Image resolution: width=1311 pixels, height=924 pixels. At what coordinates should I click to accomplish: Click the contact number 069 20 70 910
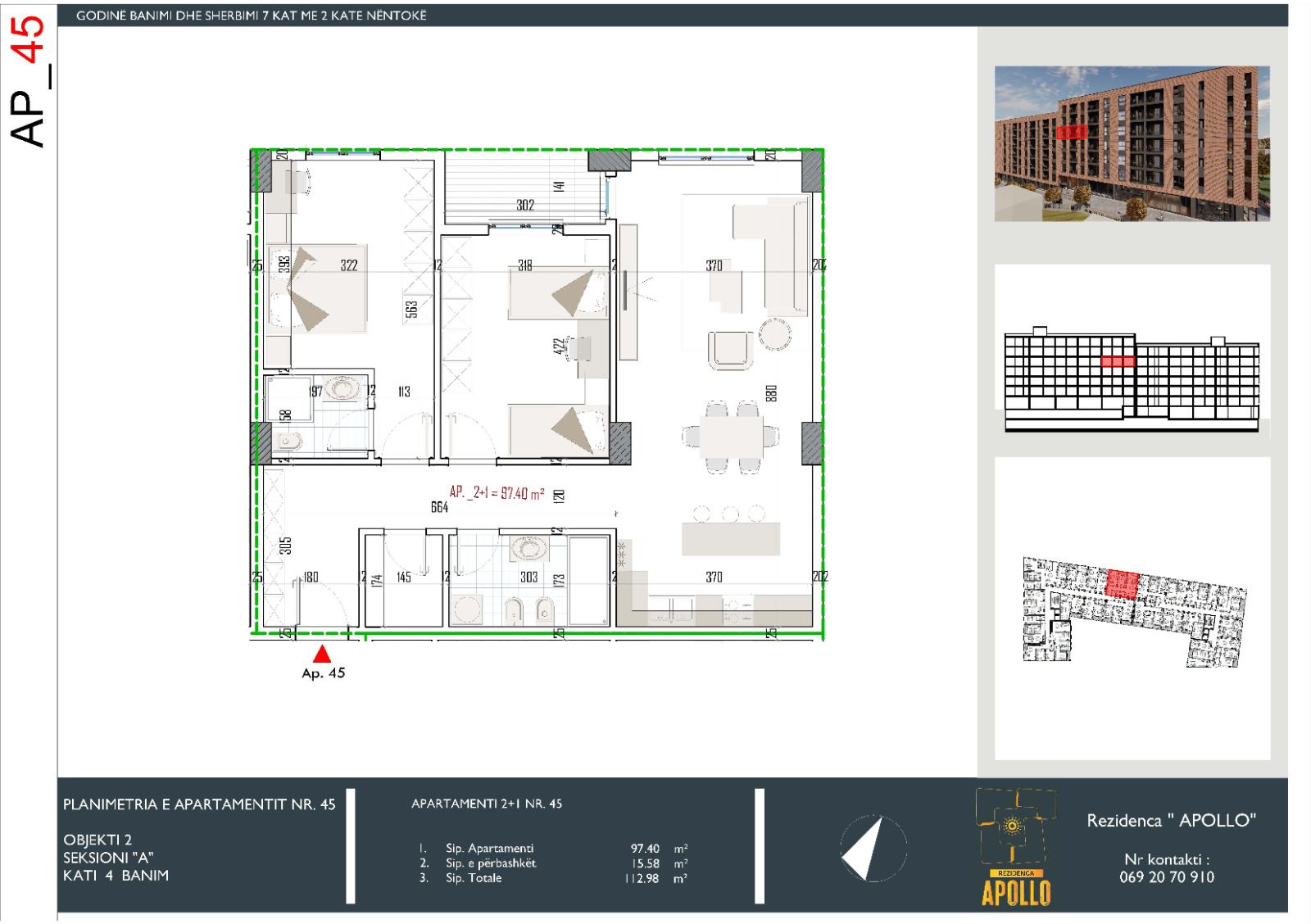point(1166,877)
